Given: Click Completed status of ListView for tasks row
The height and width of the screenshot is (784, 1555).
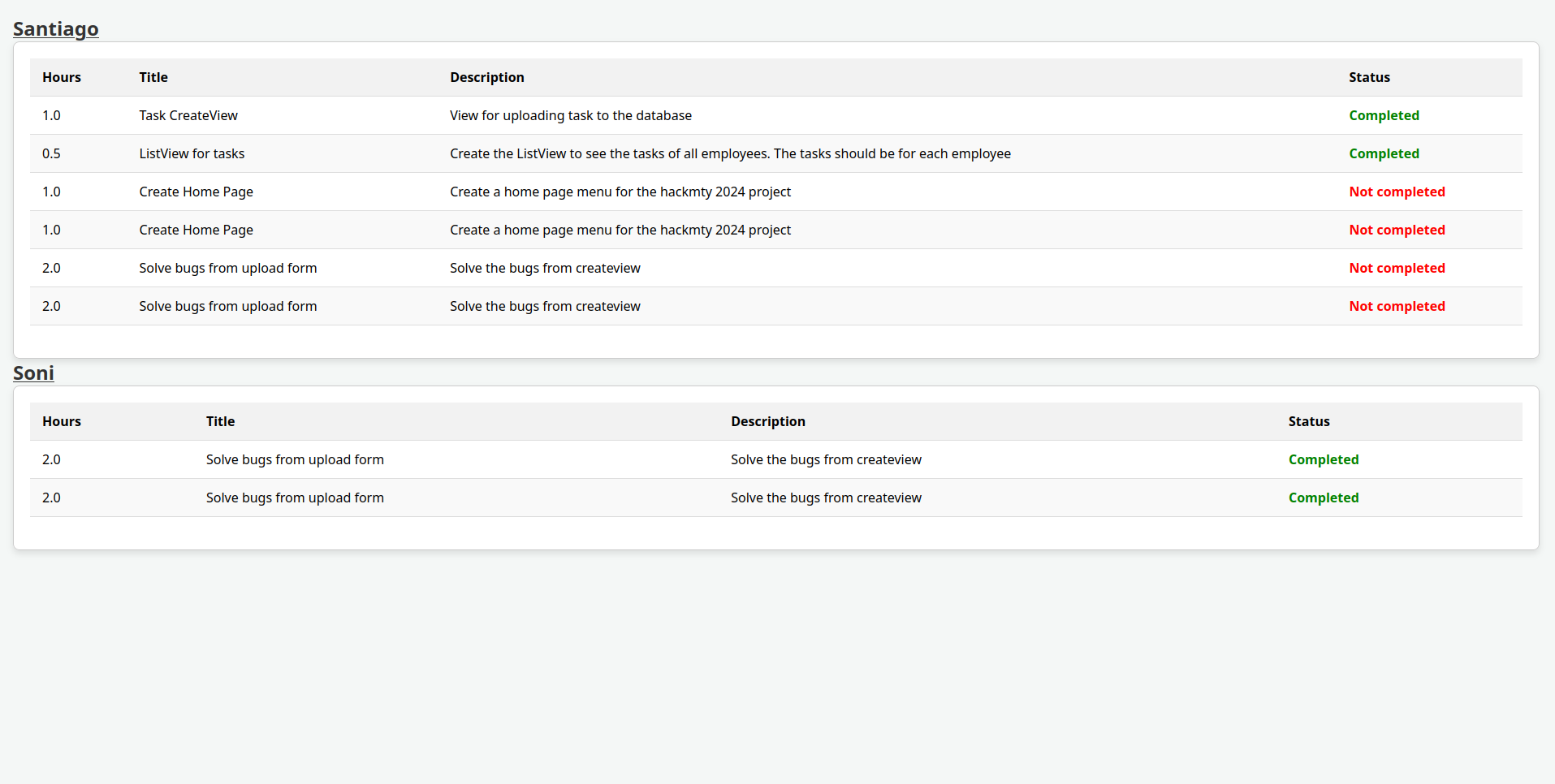Looking at the screenshot, I should [x=1384, y=153].
